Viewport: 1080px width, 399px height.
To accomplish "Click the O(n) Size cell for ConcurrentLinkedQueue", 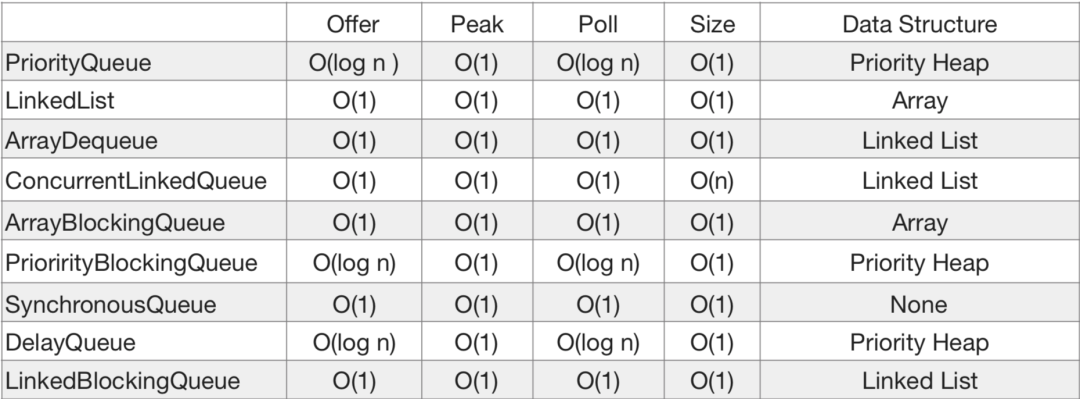I will [x=712, y=181].
